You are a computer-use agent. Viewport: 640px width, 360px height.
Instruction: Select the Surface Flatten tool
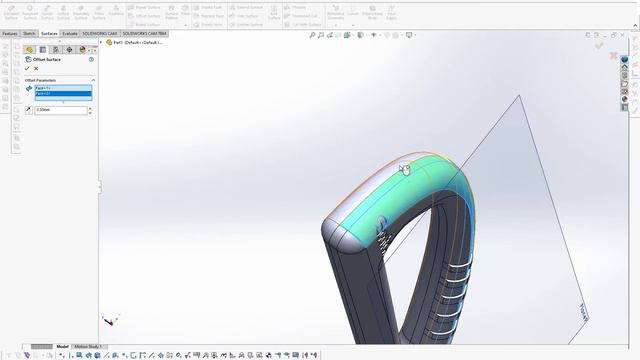point(172,13)
